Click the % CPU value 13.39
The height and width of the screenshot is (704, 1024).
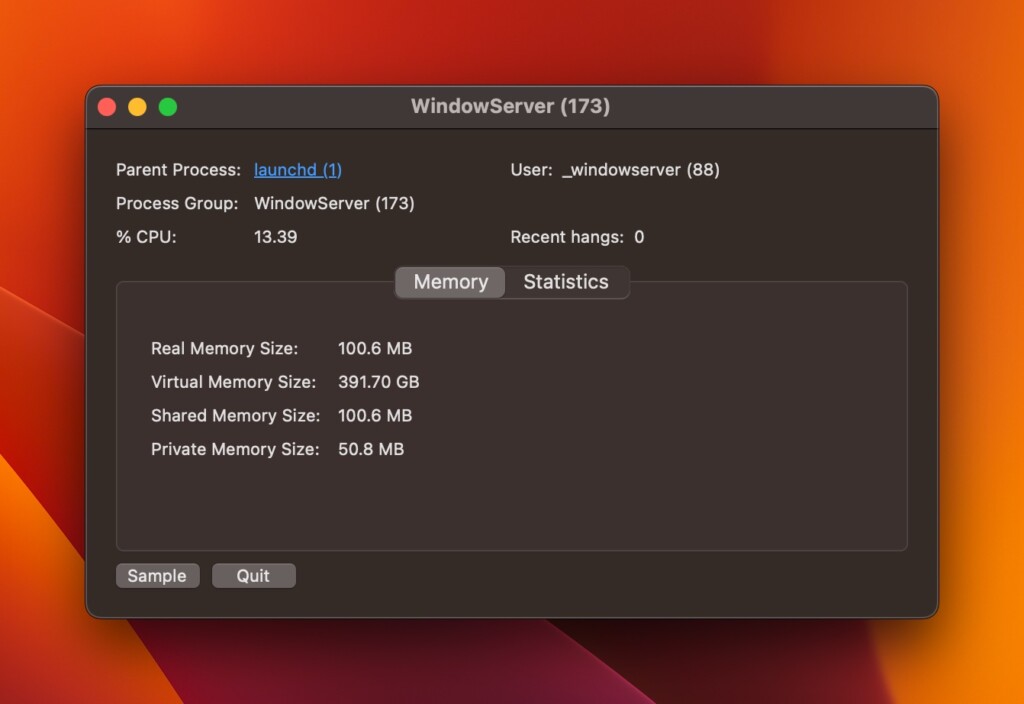pyautogui.click(x=275, y=237)
